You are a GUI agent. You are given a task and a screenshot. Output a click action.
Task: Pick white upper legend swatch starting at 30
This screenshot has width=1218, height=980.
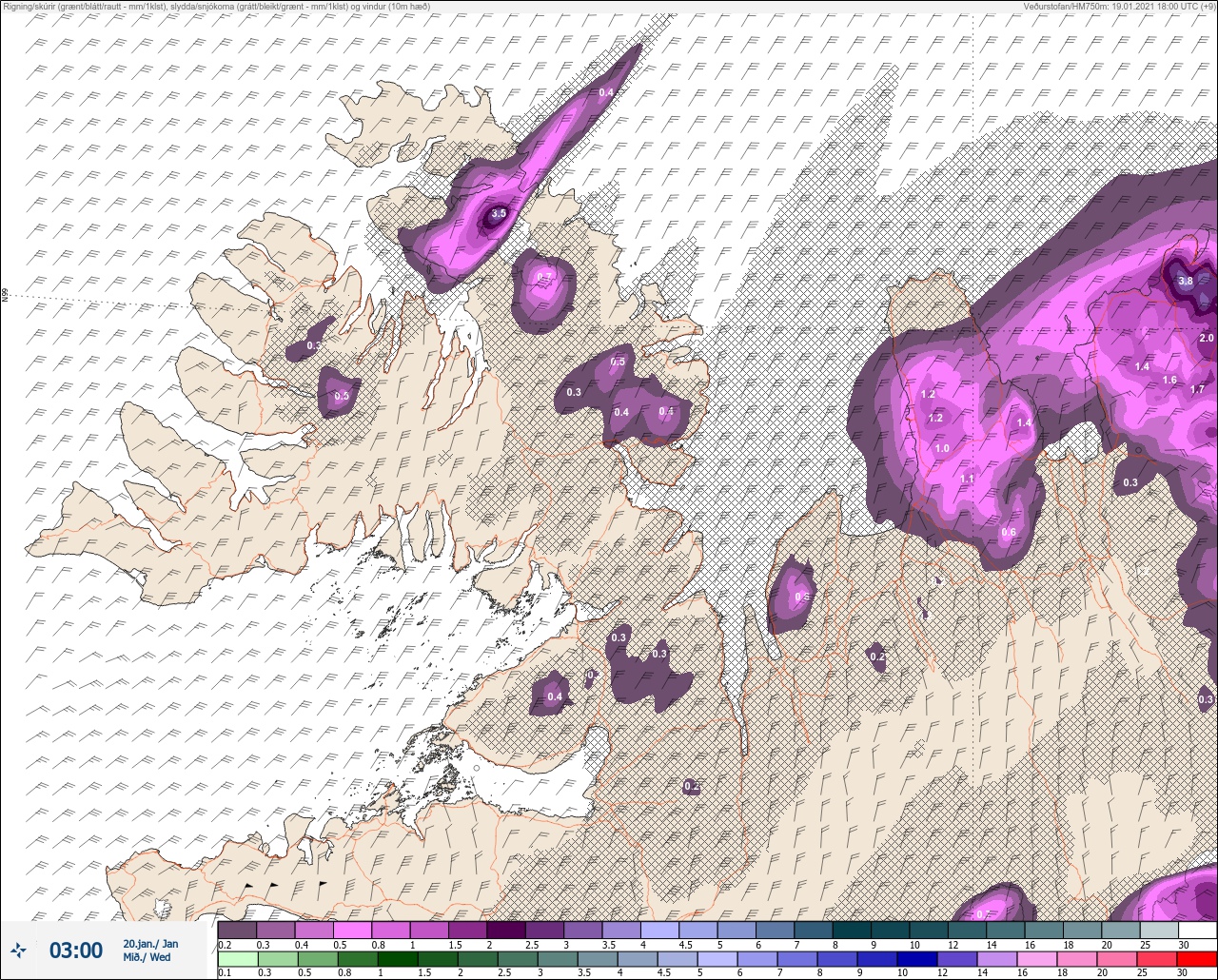coord(1197,930)
